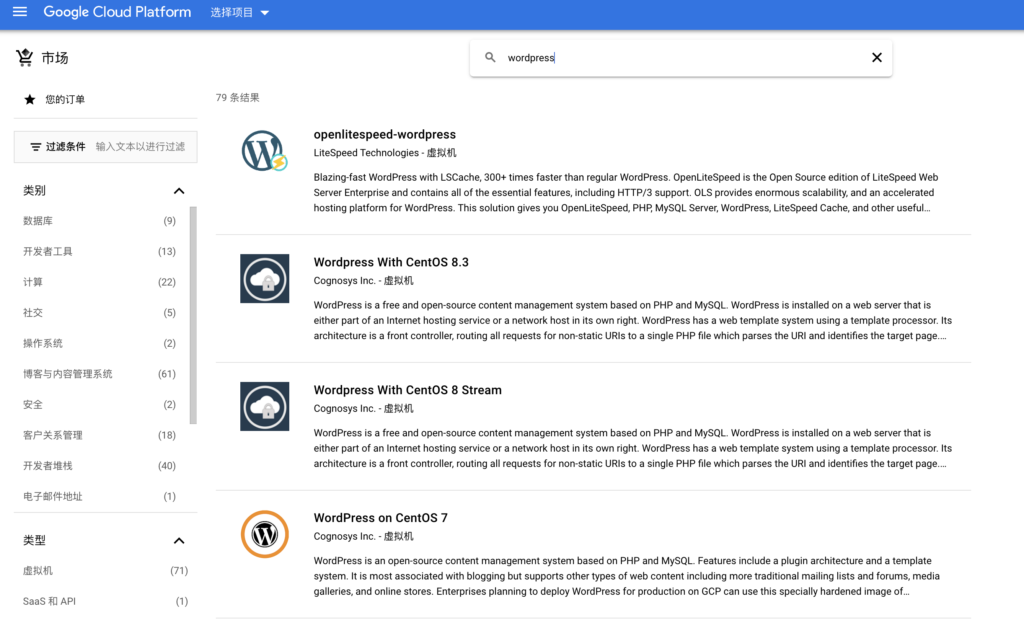Click the marketplace shopping cart icon

point(25,57)
